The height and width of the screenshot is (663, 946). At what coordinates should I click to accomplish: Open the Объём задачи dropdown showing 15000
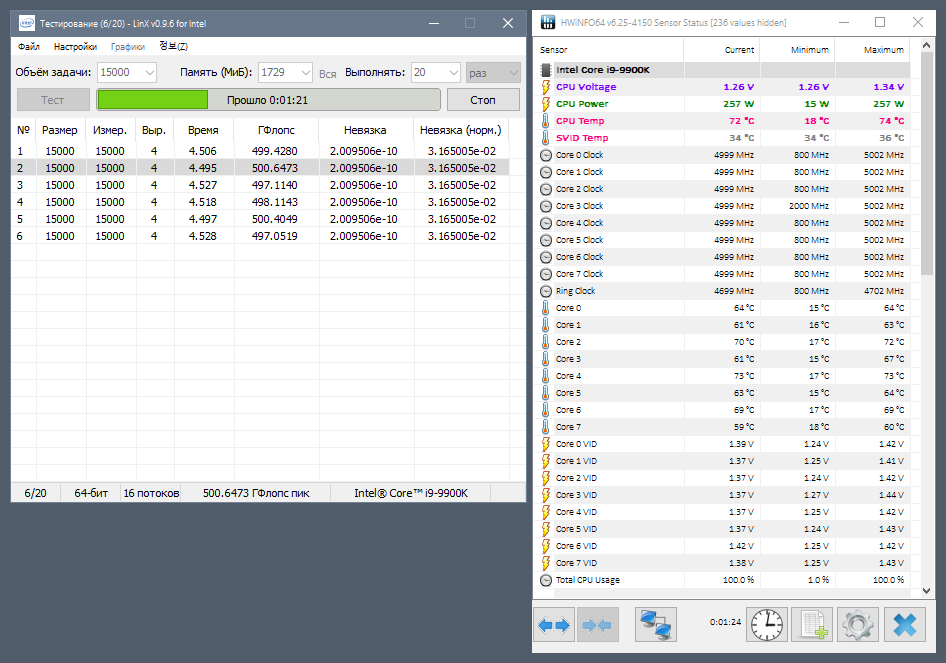127,72
